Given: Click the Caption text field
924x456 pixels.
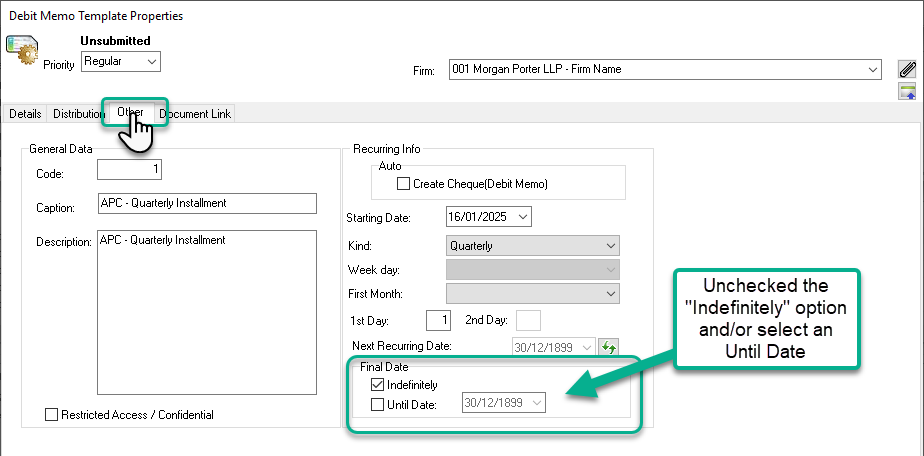Looking at the screenshot, I should tap(207, 203).
